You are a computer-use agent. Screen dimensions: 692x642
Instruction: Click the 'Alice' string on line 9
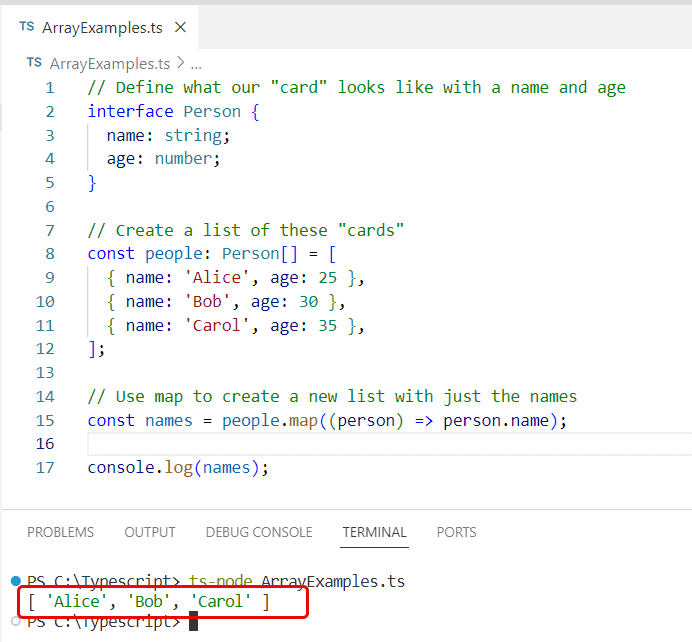(217, 278)
